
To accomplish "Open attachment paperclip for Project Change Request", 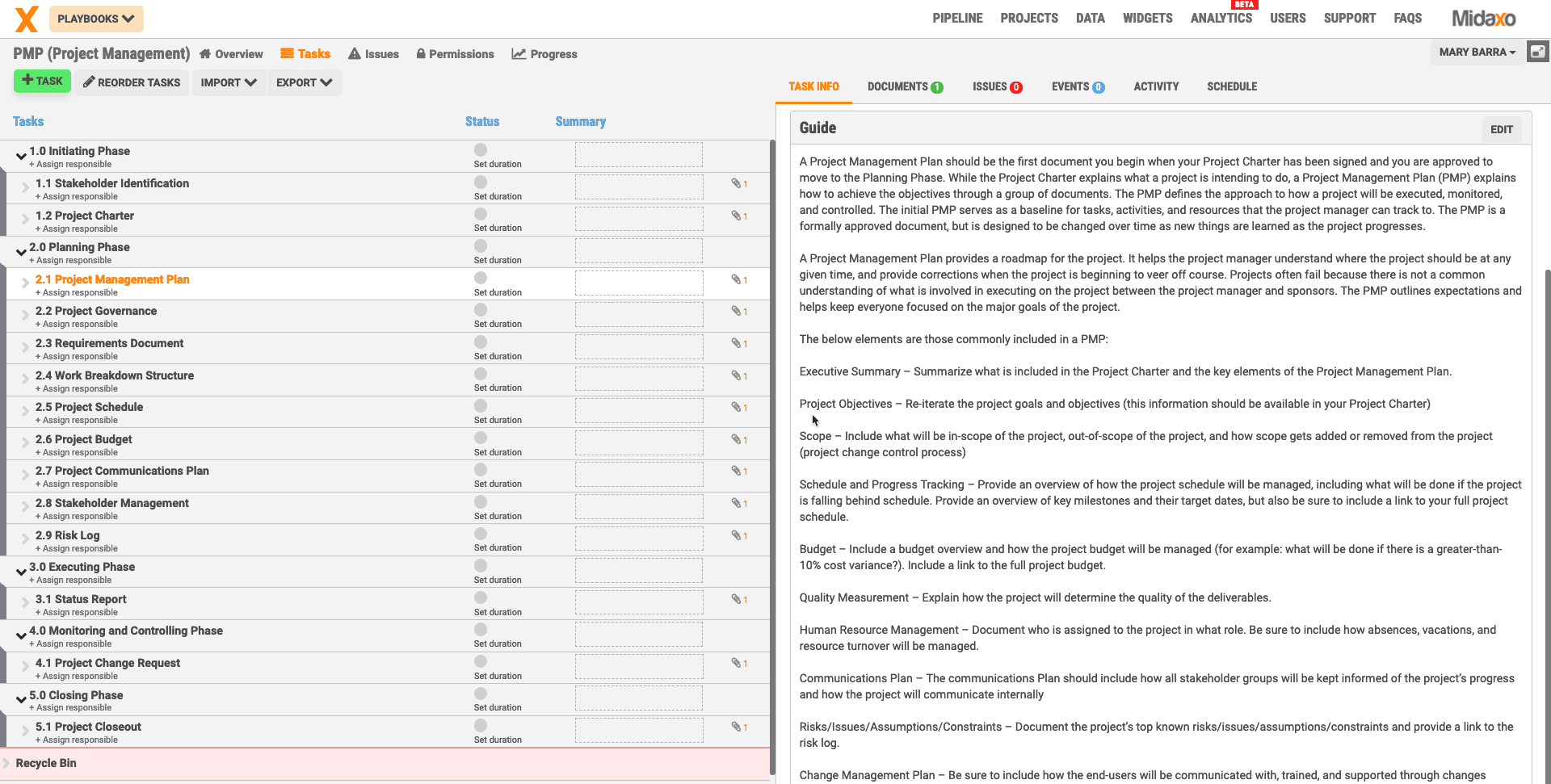I will [x=737, y=663].
